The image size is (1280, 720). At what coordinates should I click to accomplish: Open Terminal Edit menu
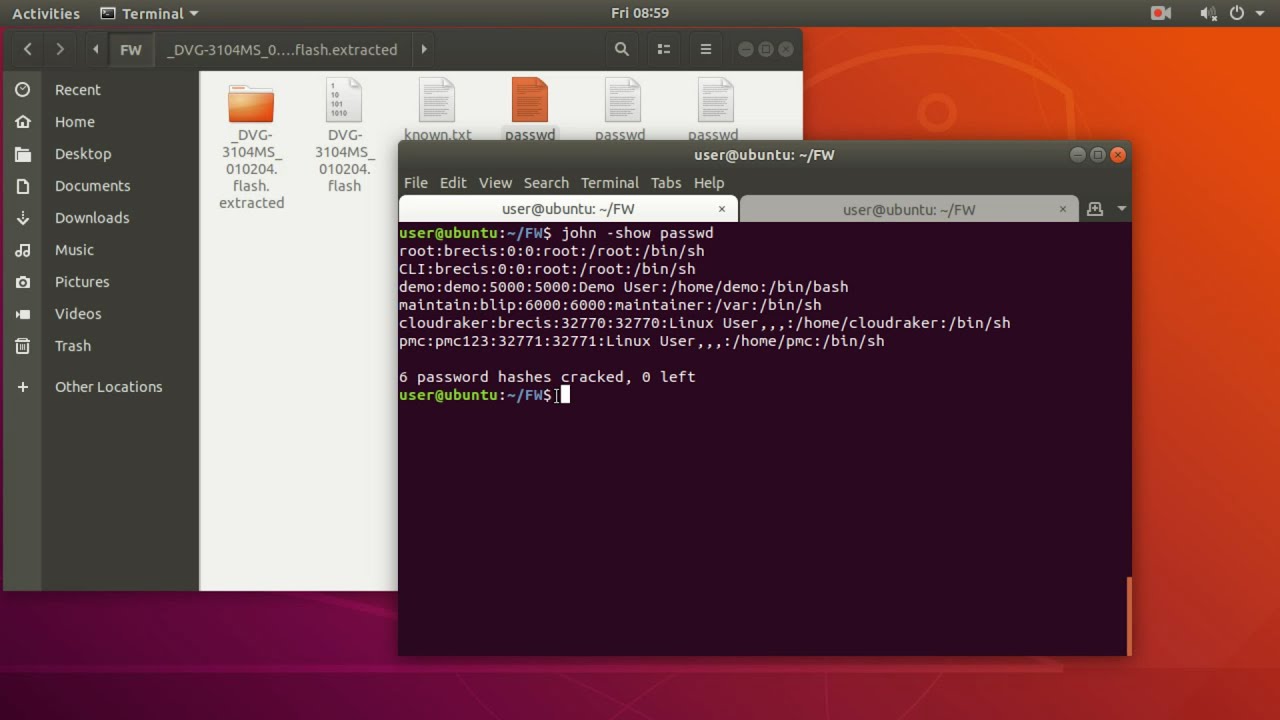pyautogui.click(x=453, y=183)
